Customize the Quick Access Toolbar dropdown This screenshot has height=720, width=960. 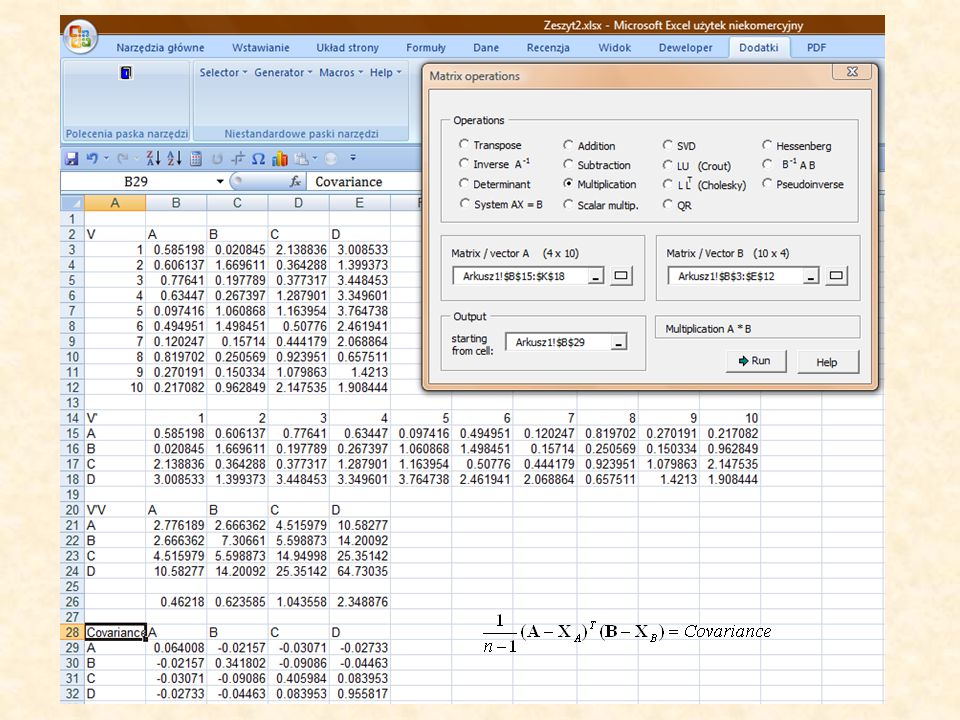[x=353, y=158]
